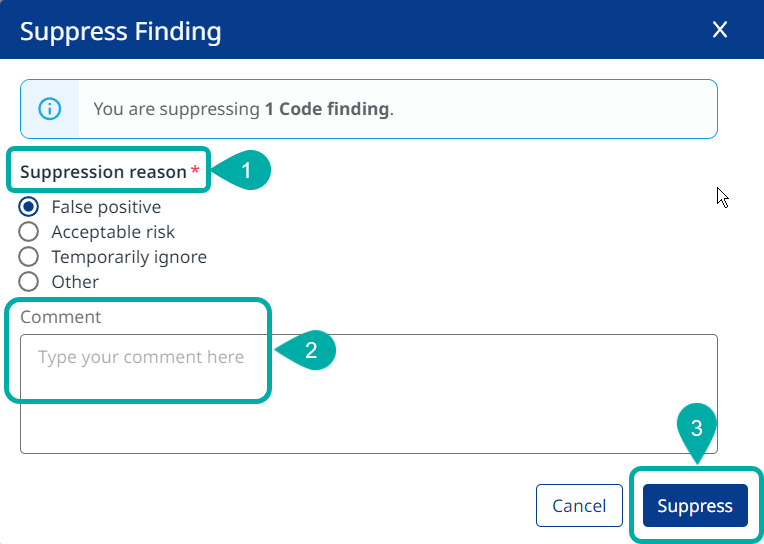The image size is (764, 544).
Task: Pick the Temporarily ignore radio button
Action: click(29, 257)
